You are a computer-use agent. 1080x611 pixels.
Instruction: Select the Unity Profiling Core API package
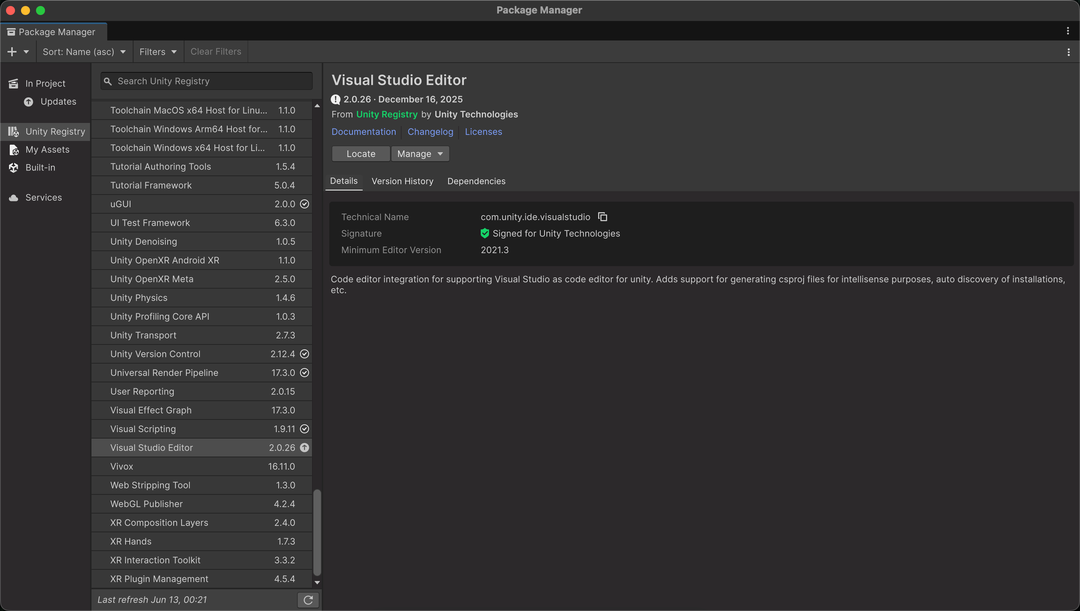[202, 316]
